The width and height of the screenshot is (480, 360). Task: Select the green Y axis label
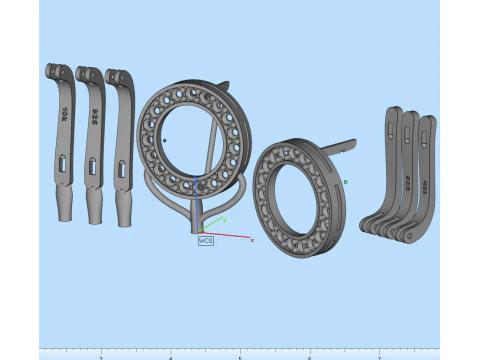point(225,220)
